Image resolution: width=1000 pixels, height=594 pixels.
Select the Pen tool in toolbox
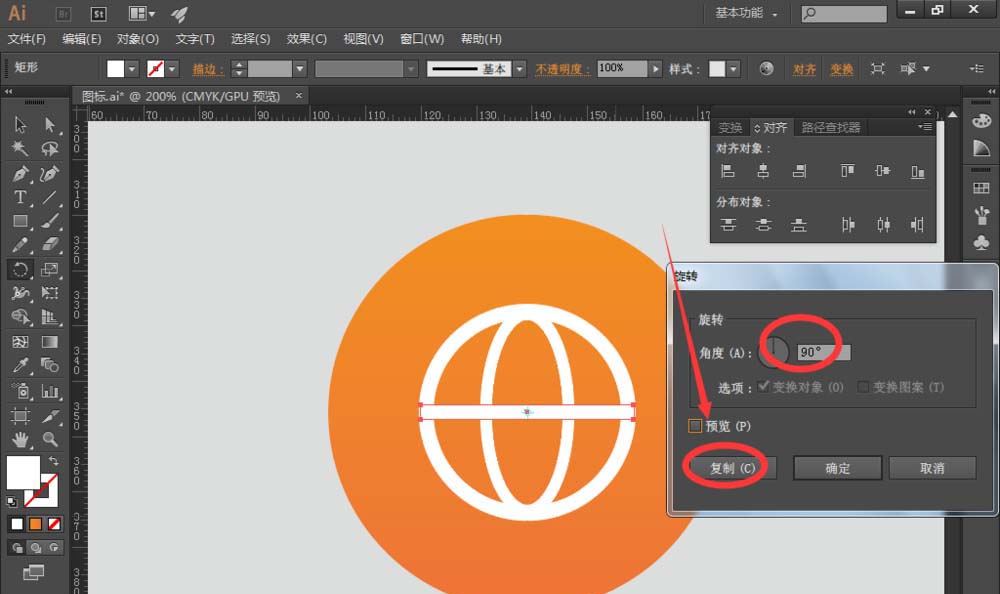(x=20, y=173)
